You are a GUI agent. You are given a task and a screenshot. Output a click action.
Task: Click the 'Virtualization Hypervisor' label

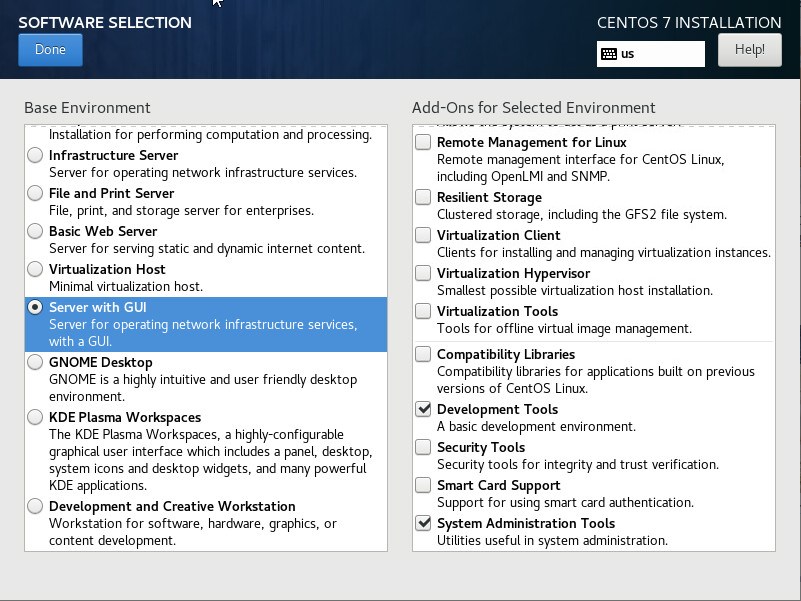tap(513, 273)
